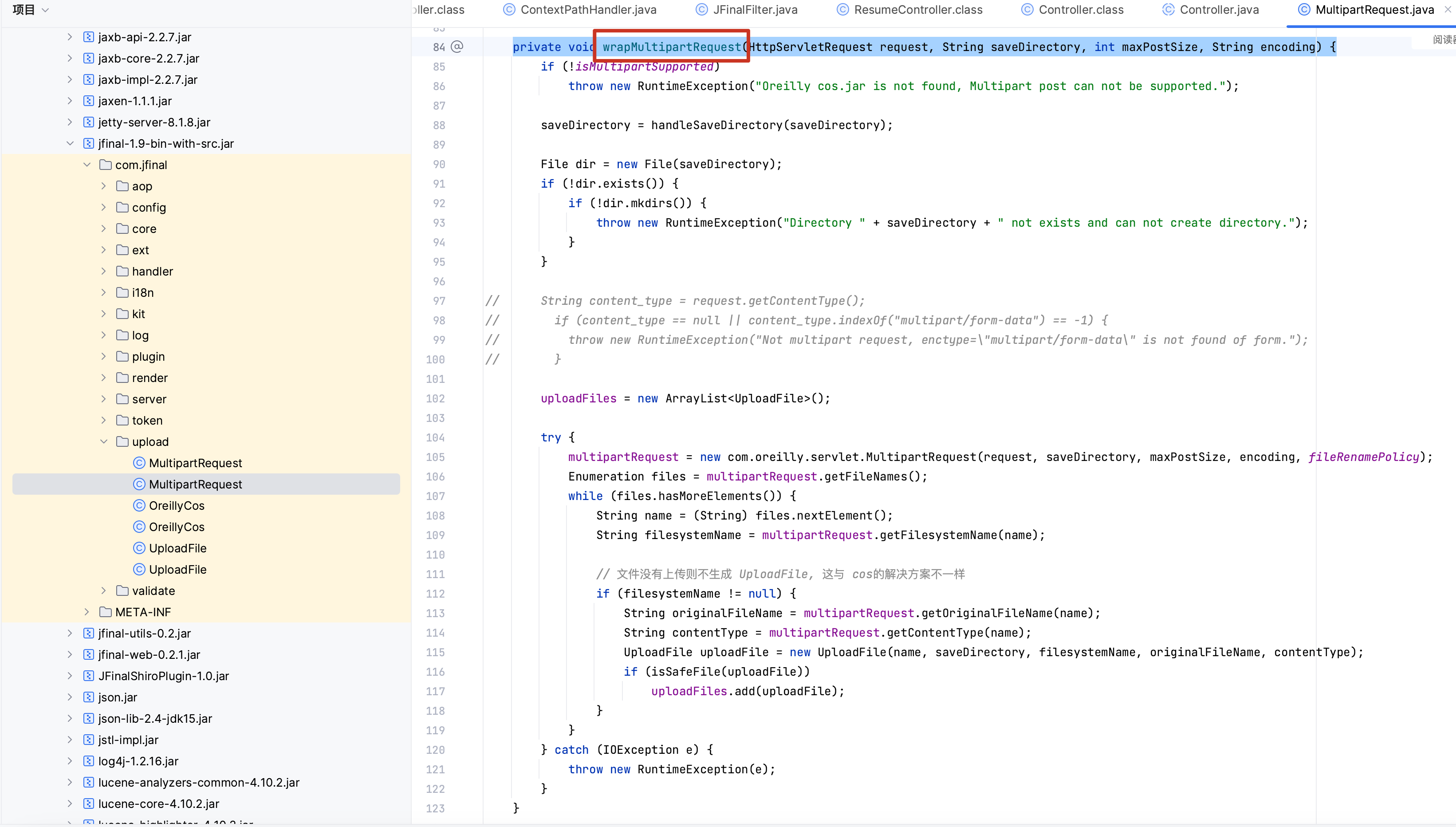Click the jetty-server-8.1.8.jar file icon

click(89, 122)
